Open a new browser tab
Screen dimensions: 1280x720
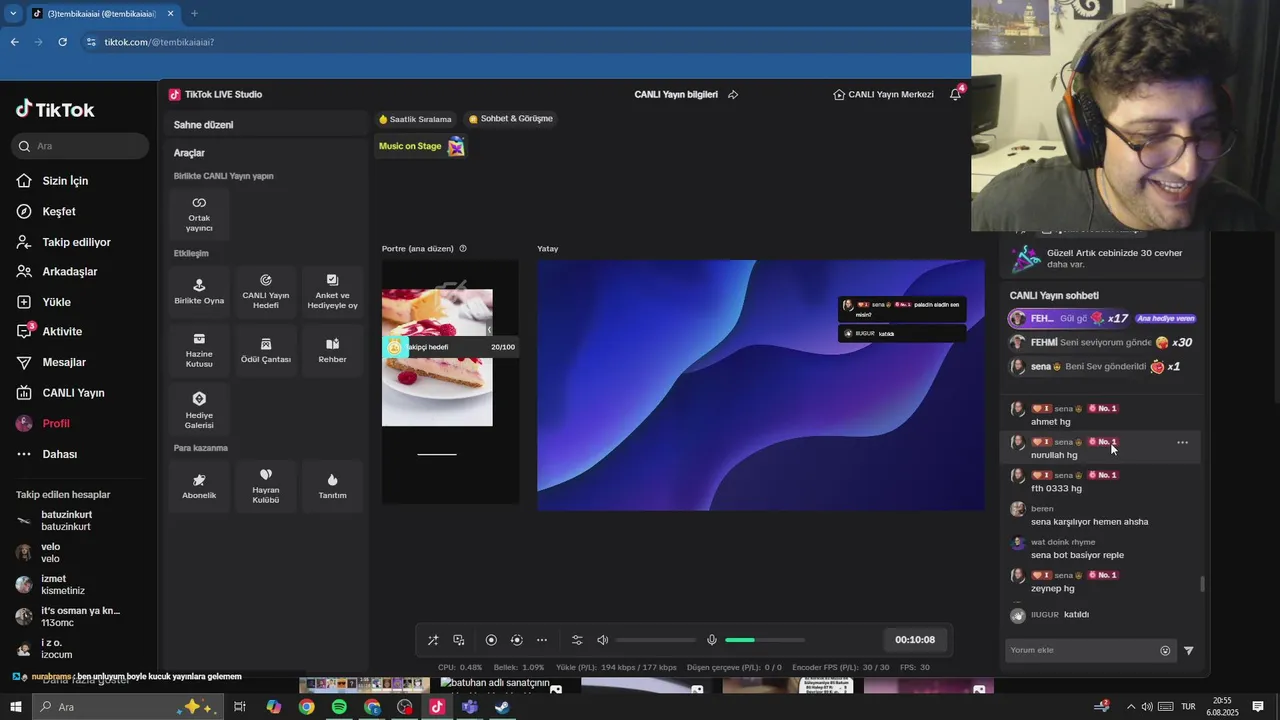click(x=194, y=14)
